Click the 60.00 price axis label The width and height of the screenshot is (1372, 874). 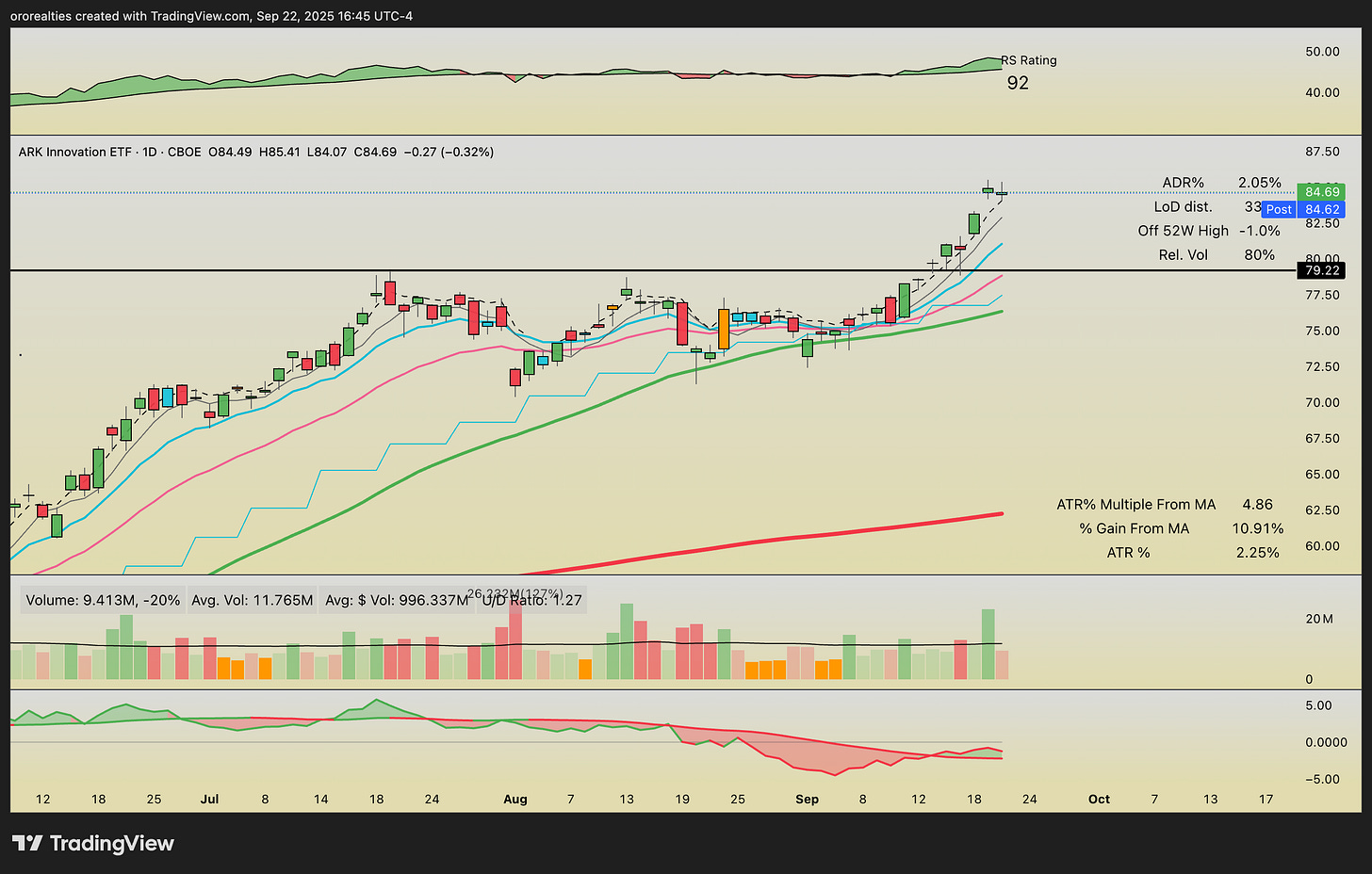tap(1322, 546)
